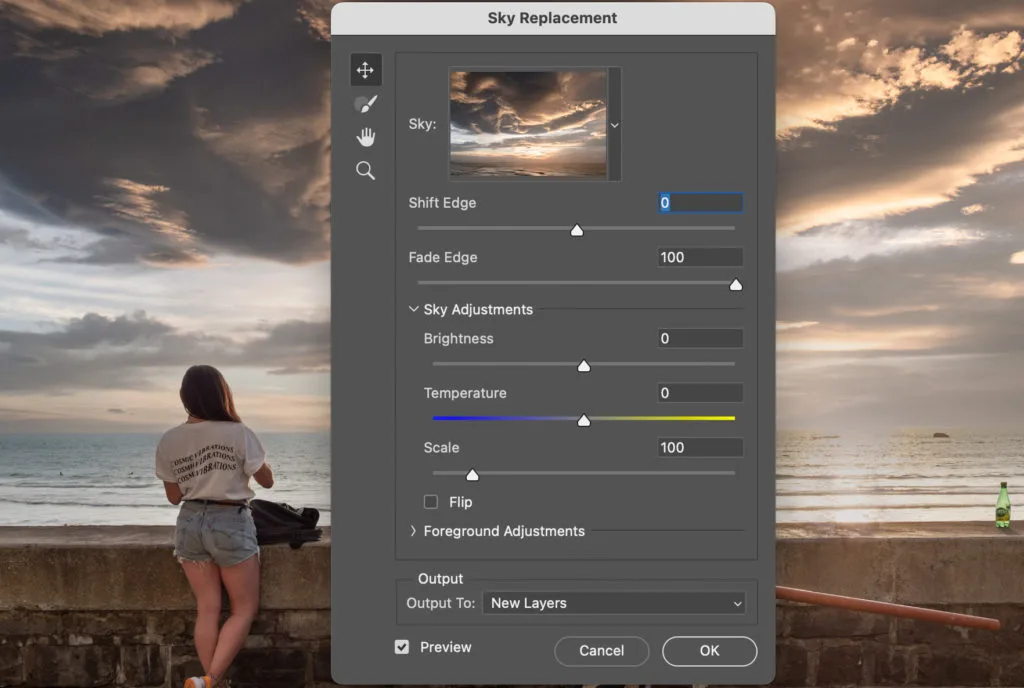Viewport: 1024px width, 688px height.
Task: Select the Zoom magnifier tool
Action: (365, 171)
